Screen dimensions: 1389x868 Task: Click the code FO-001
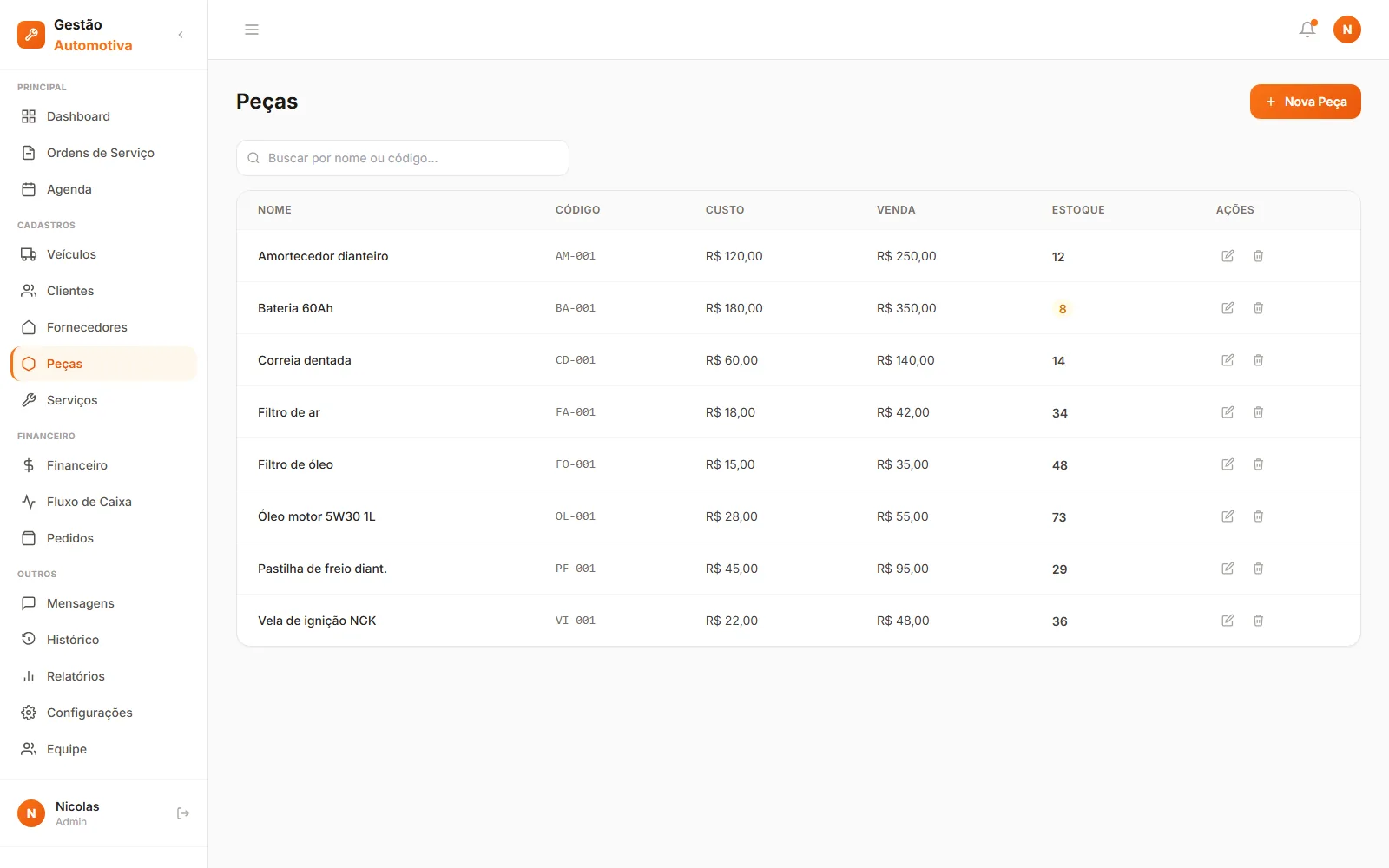(x=576, y=464)
